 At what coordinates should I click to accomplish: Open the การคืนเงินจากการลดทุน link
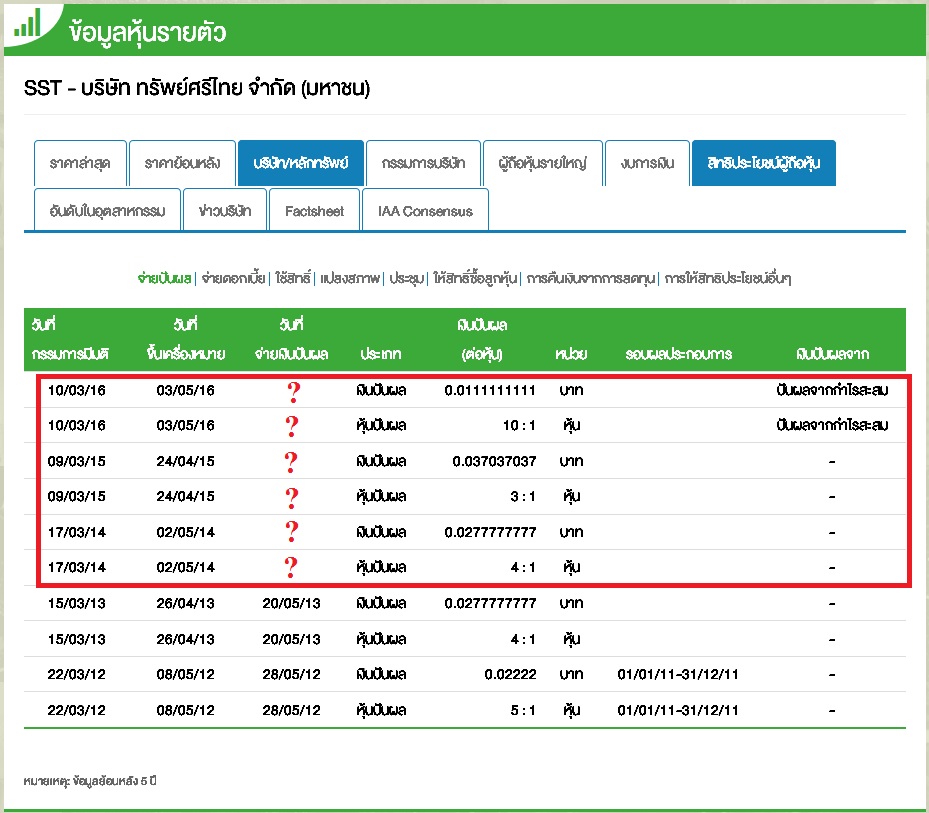tap(591, 278)
